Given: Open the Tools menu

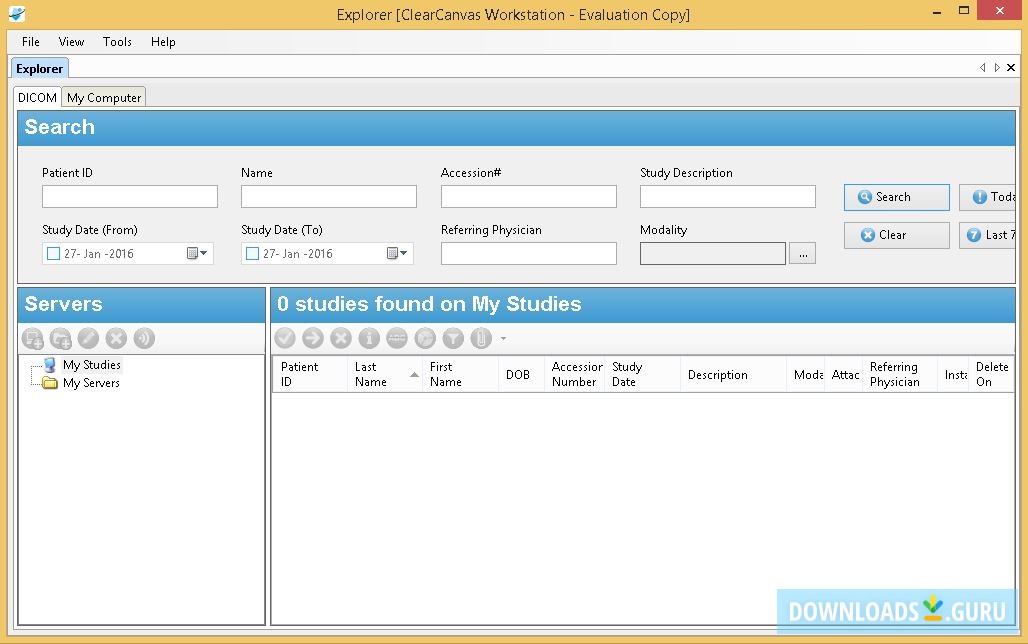Looking at the screenshot, I should [117, 42].
